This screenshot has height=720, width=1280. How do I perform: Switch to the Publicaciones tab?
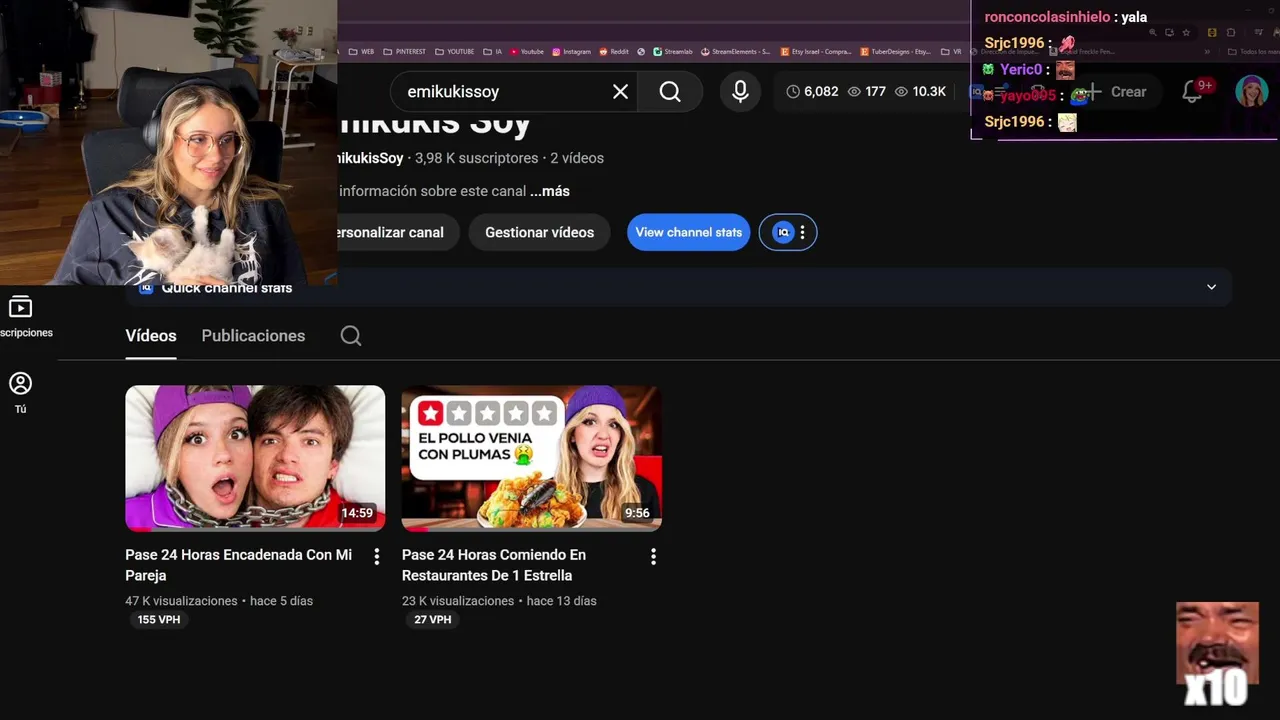coord(253,336)
